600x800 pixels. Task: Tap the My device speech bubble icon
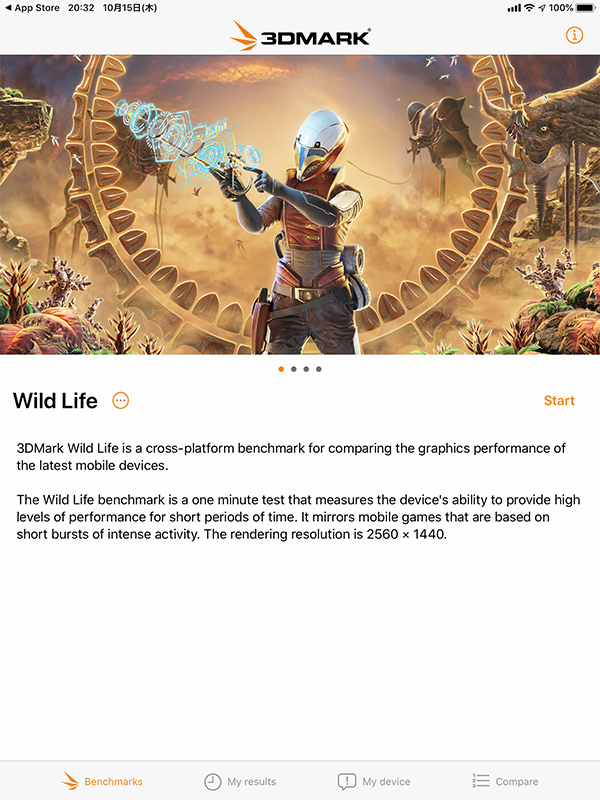346,781
